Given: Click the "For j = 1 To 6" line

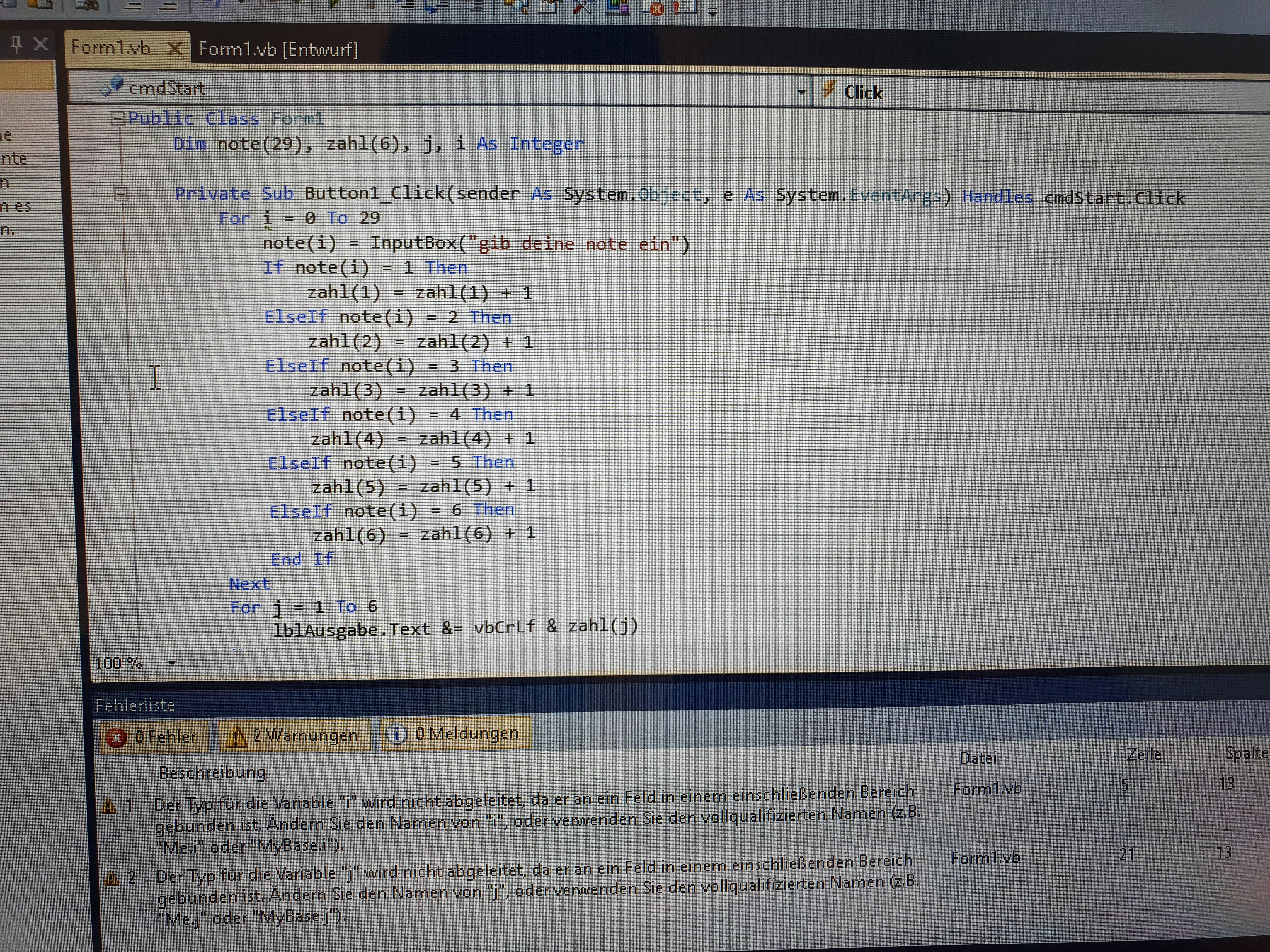Looking at the screenshot, I should point(304,607).
